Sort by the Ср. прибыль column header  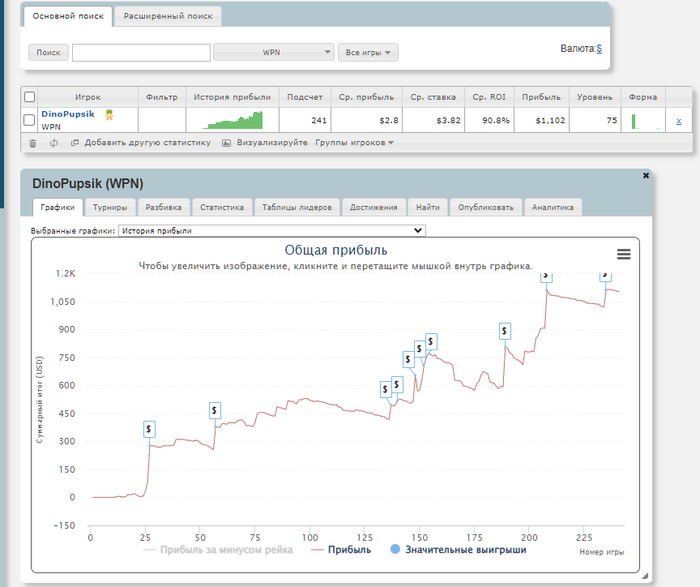[x=367, y=97]
